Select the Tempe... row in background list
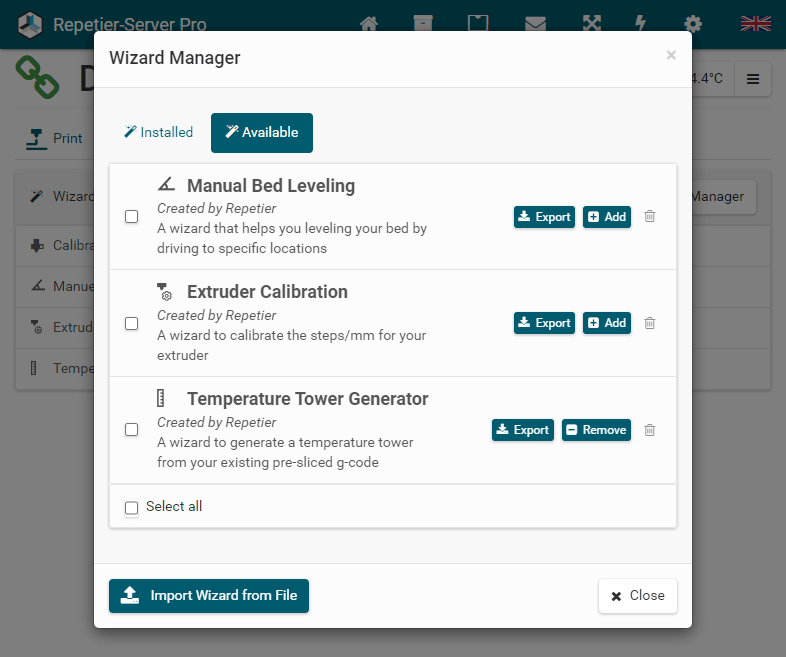Image resolution: width=786 pixels, height=657 pixels. point(55,369)
